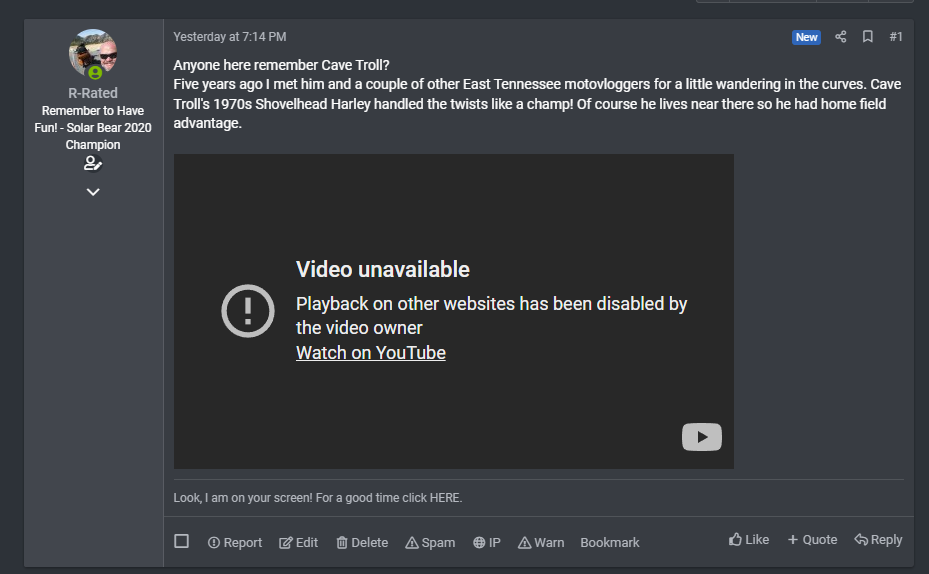This screenshot has height=574, width=929.
Task: Open the R-Rated user profile name
Action: (x=93, y=93)
